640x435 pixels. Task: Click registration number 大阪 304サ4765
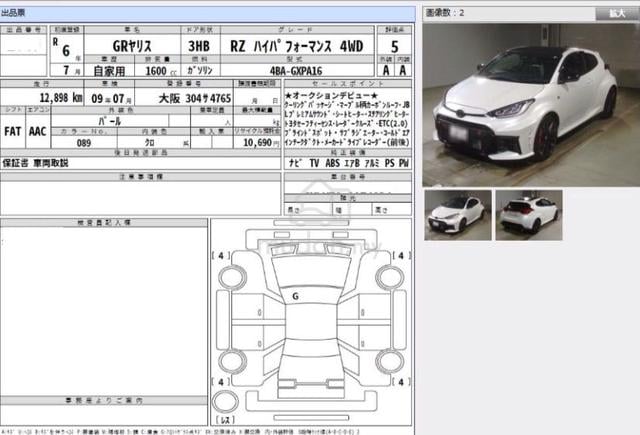tap(195, 98)
